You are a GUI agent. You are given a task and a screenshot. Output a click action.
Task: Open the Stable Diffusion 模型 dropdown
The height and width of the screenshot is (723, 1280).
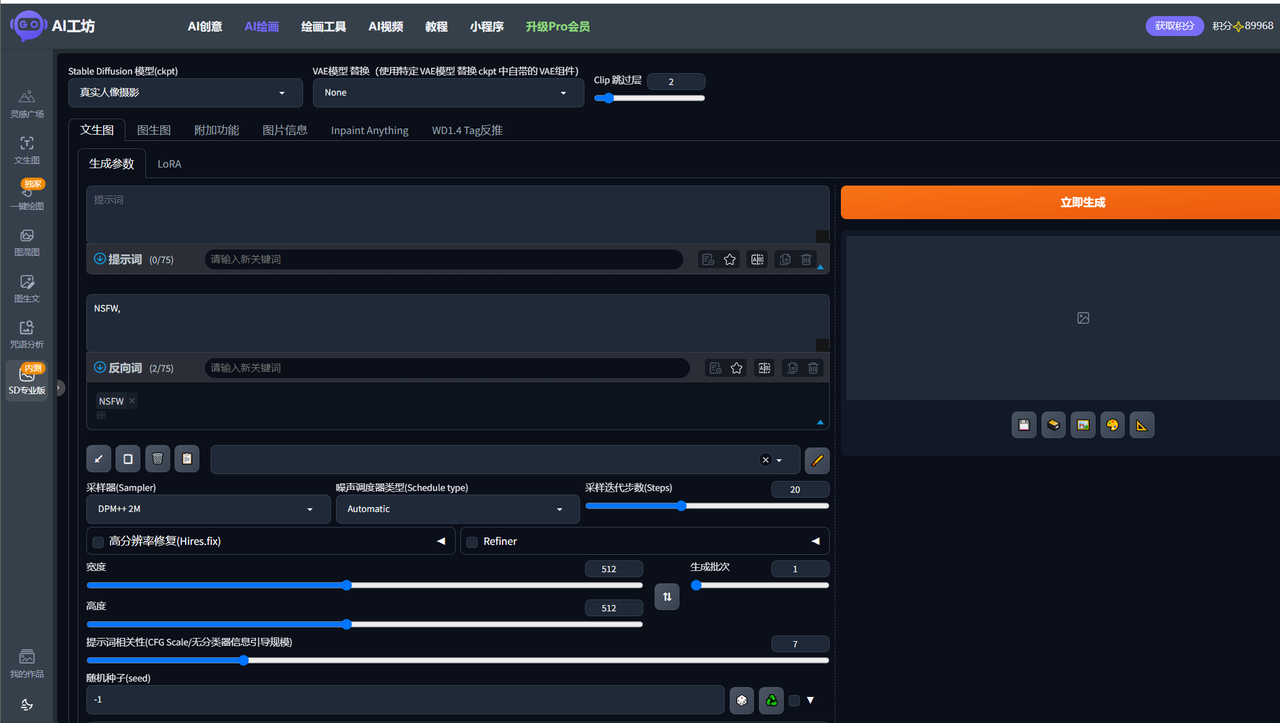click(185, 93)
